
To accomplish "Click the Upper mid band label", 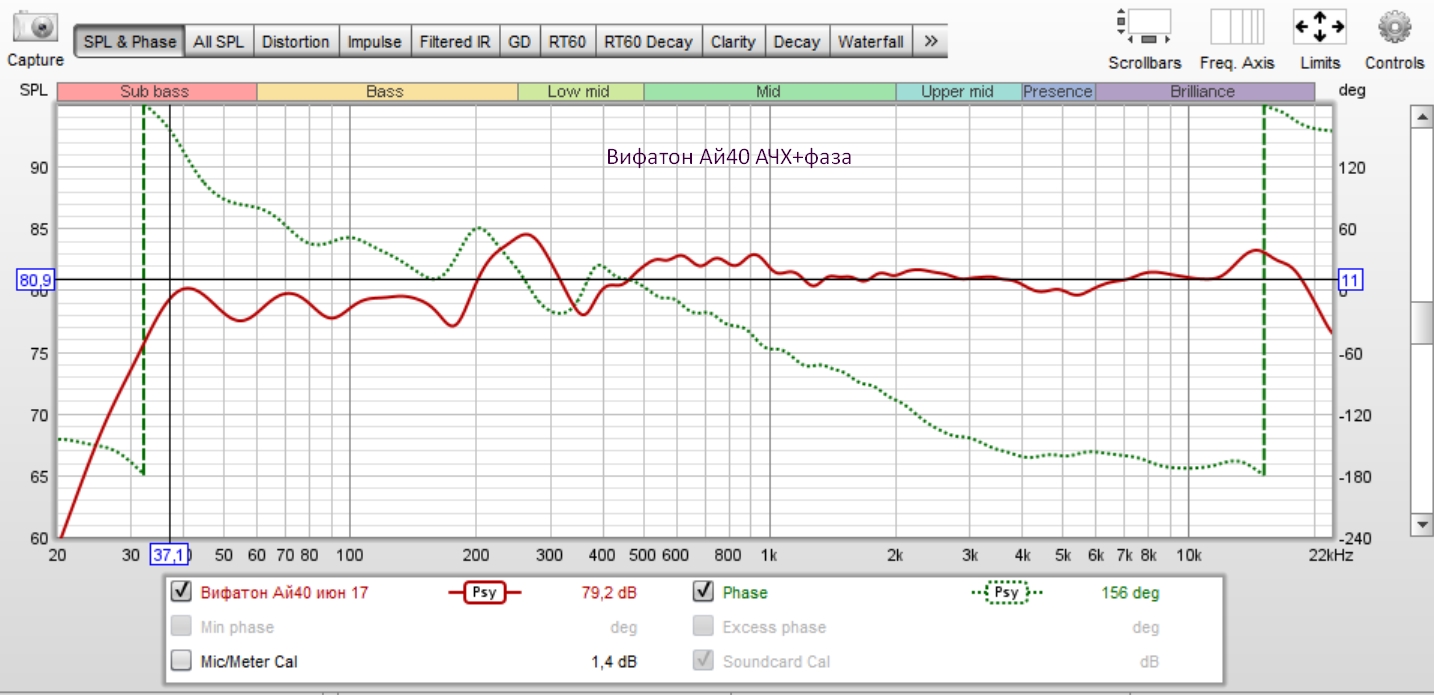I will pos(957,92).
